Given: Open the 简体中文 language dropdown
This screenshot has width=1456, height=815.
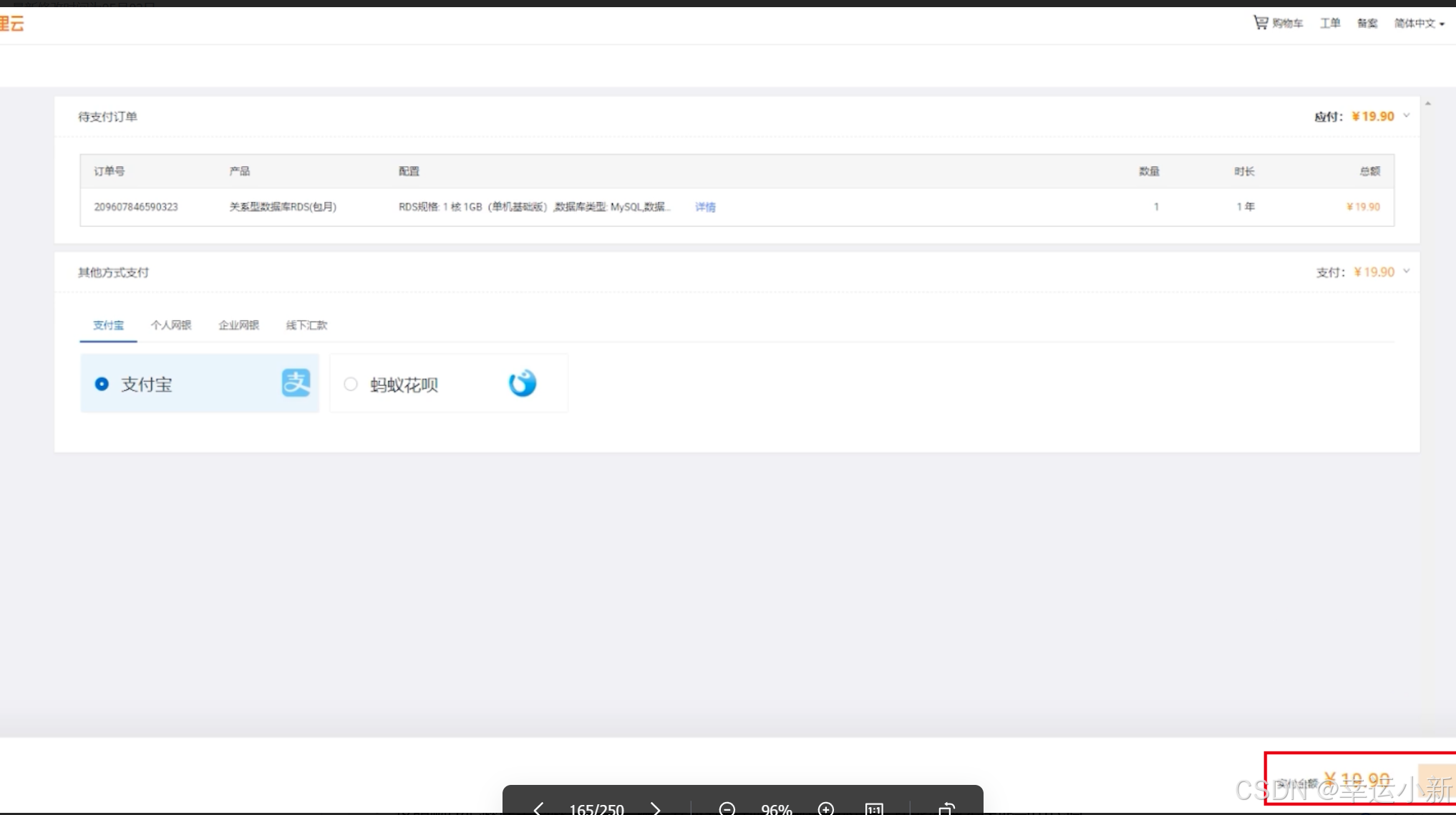Looking at the screenshot, I should [1419, 23].
